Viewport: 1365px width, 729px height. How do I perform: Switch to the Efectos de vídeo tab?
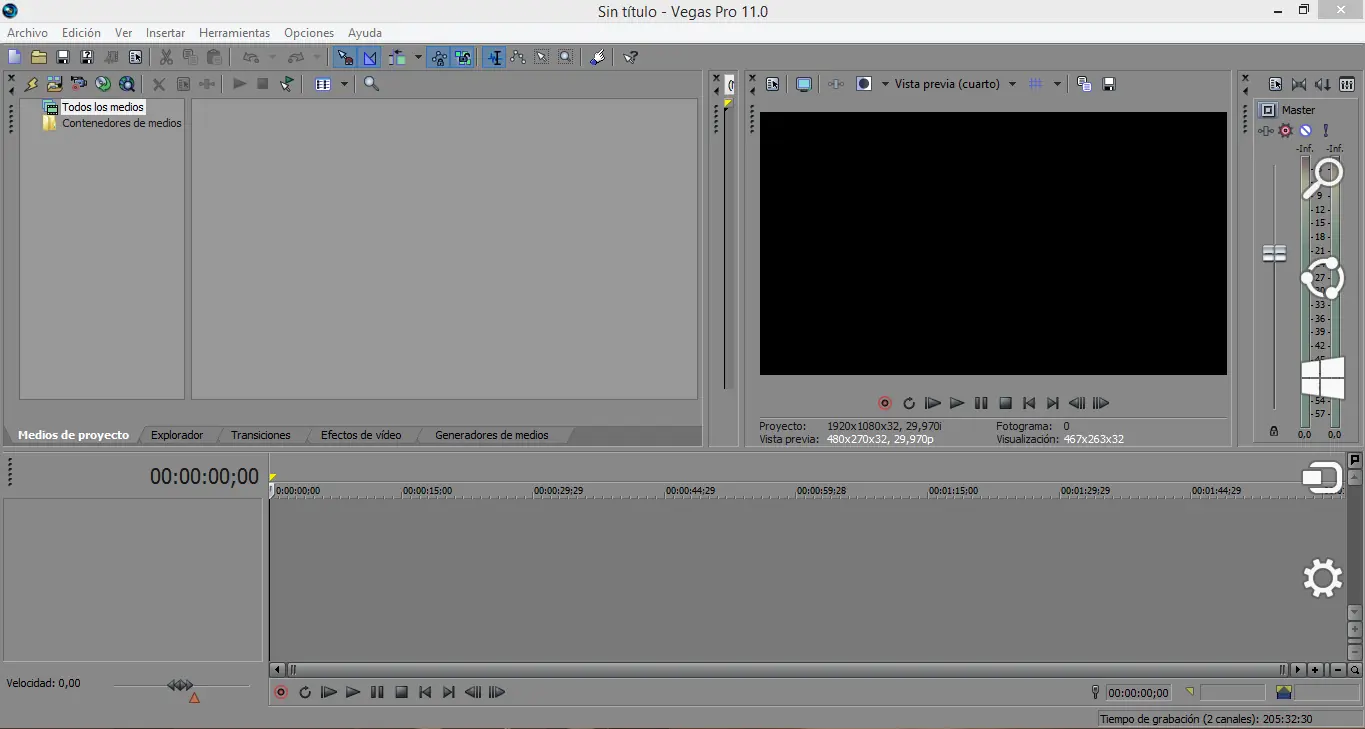click(x=361, y=435)
